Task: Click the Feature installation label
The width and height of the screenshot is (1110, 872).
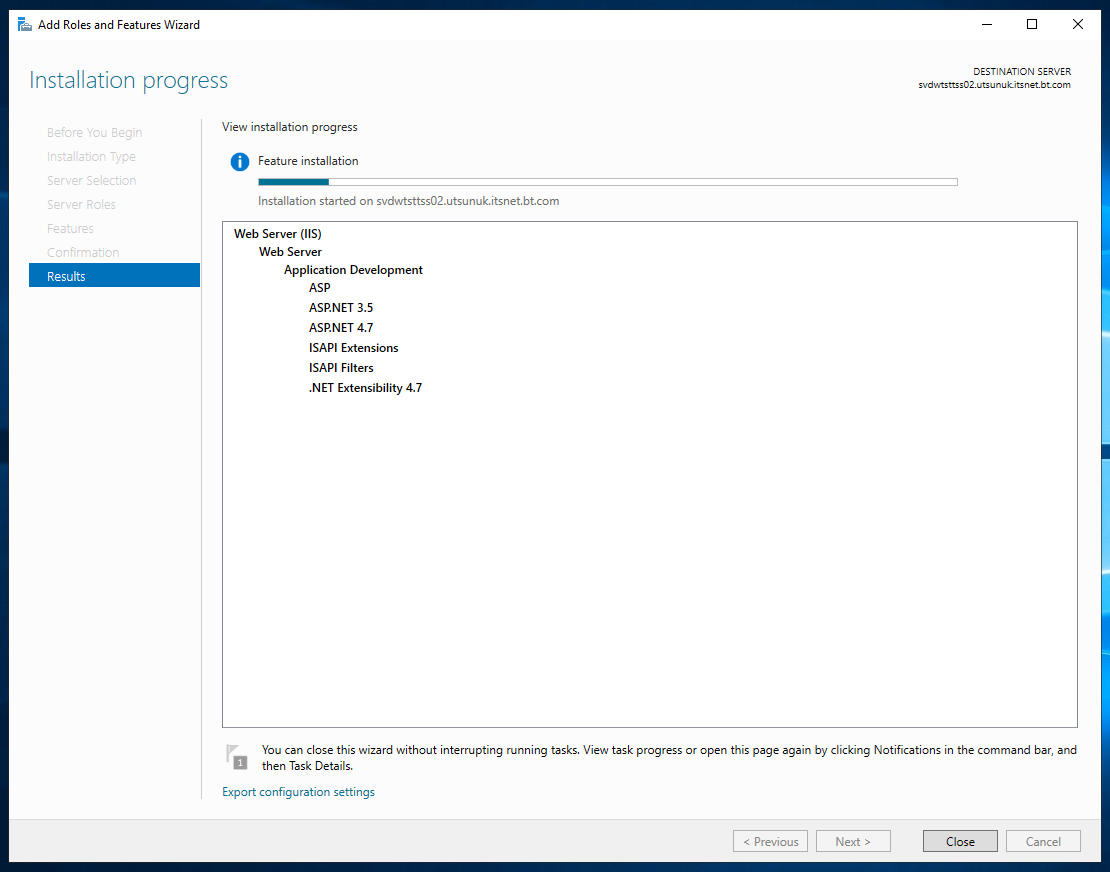Action: click(308, 161)
